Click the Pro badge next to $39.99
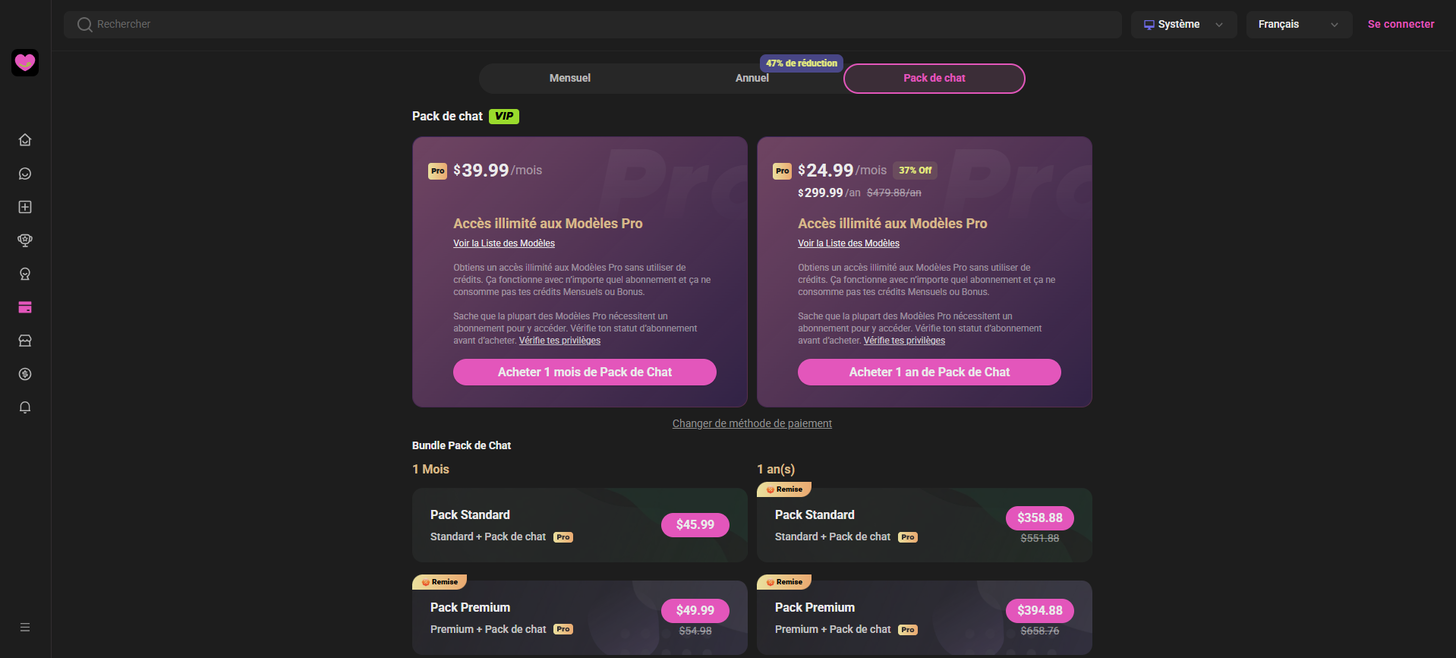The height and width of the screenshot is (658, 1456). [437, 171]
